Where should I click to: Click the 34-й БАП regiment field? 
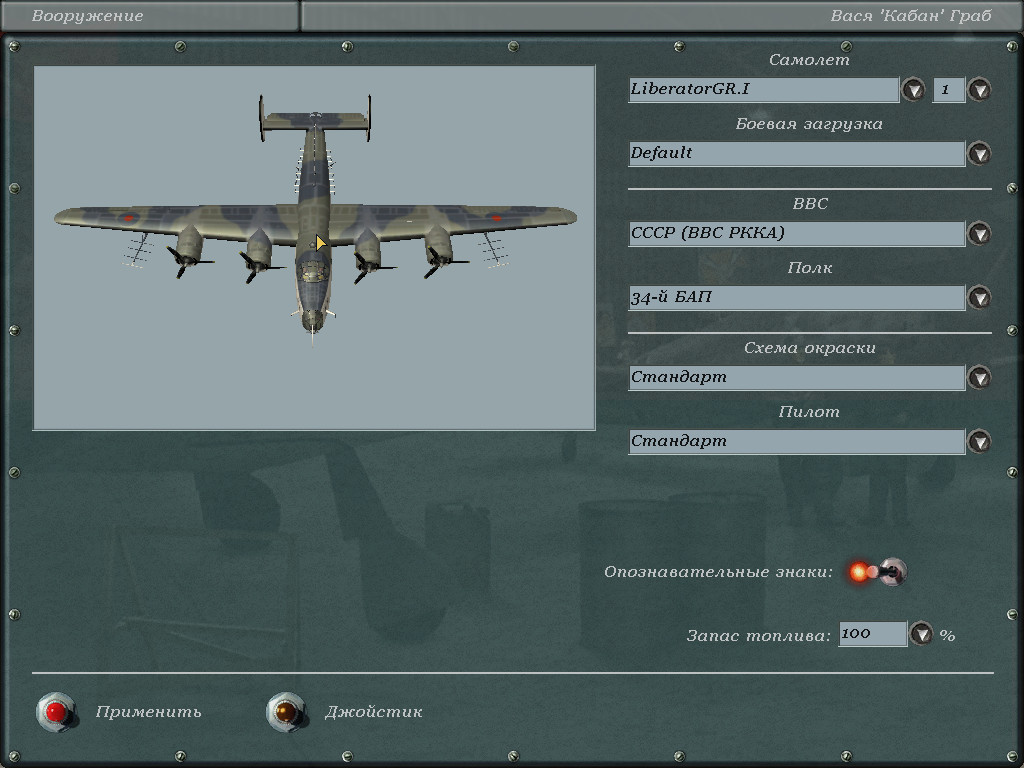[797, 297]
